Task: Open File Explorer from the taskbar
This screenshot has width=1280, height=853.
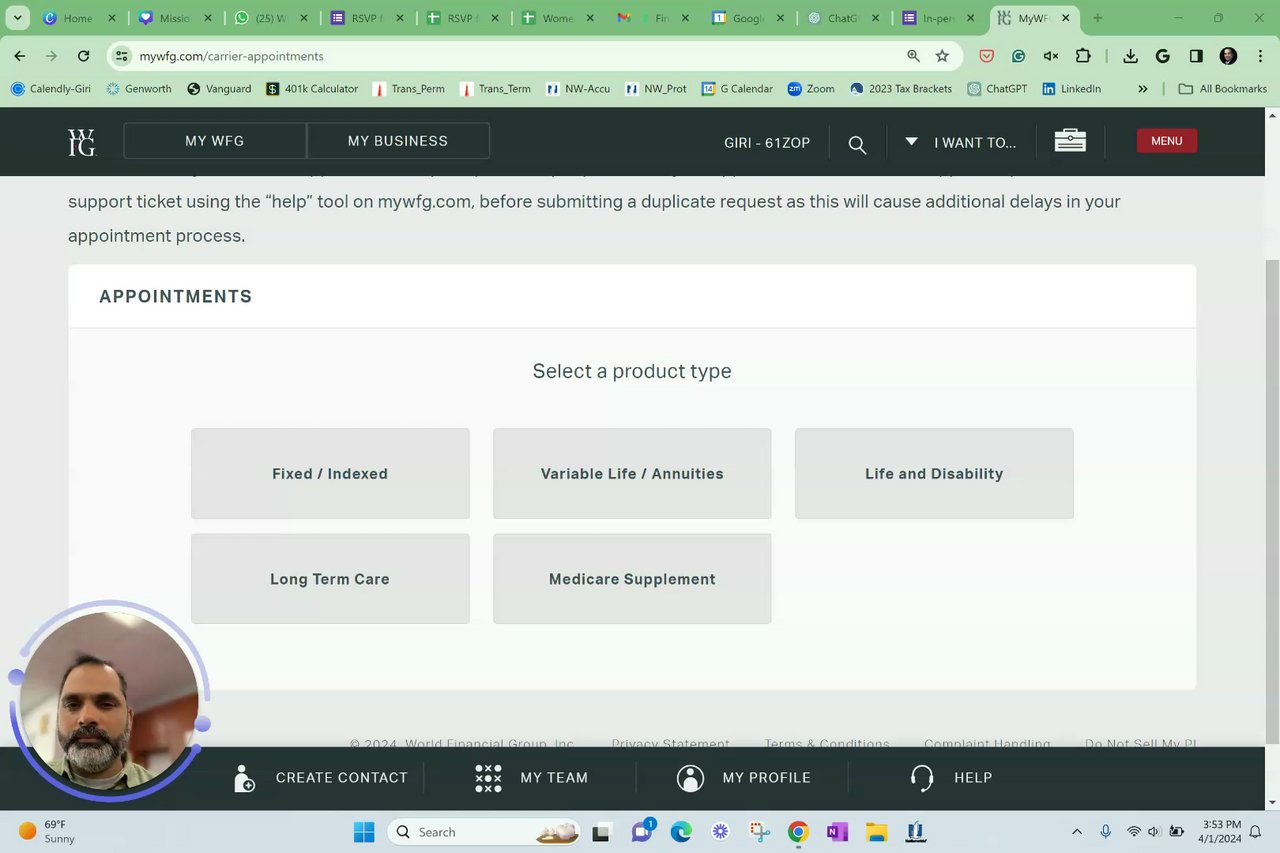Action: click(x=876, y=831)
